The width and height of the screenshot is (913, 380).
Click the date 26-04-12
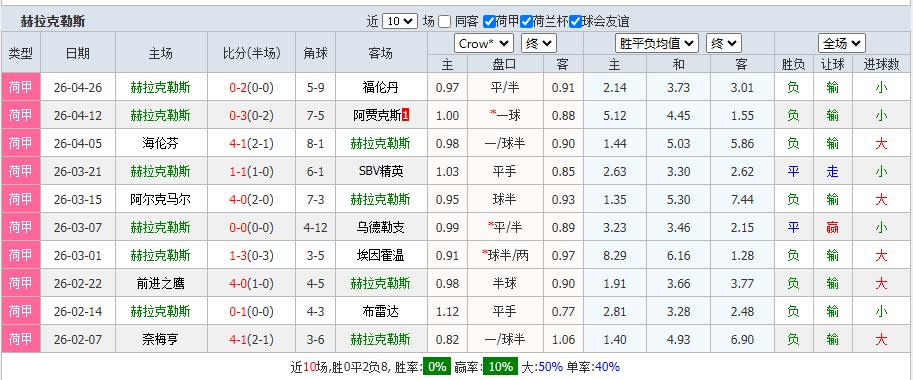77,115
